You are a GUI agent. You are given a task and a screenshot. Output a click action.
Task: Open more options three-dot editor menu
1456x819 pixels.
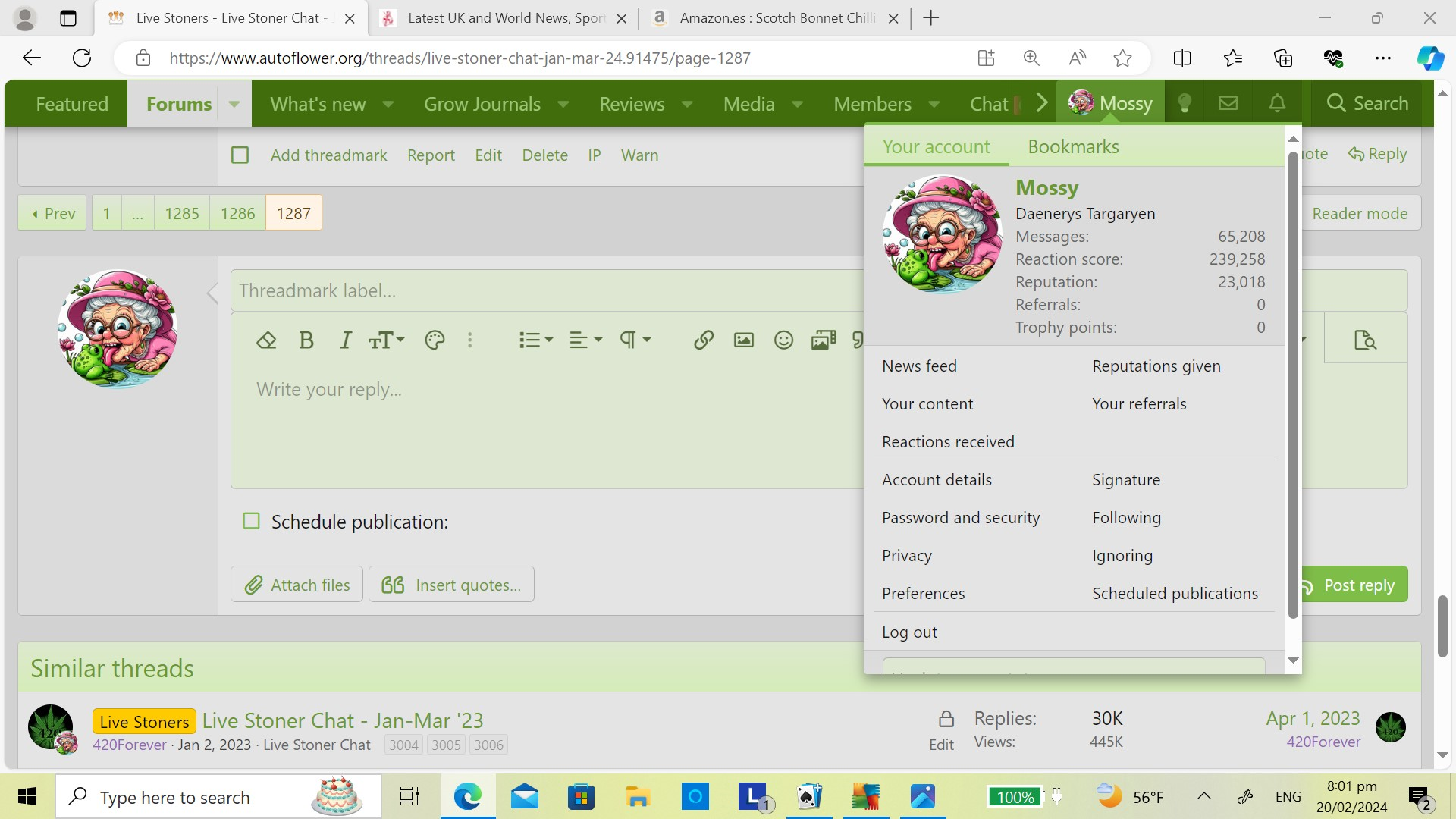click(x=470, y=340)
